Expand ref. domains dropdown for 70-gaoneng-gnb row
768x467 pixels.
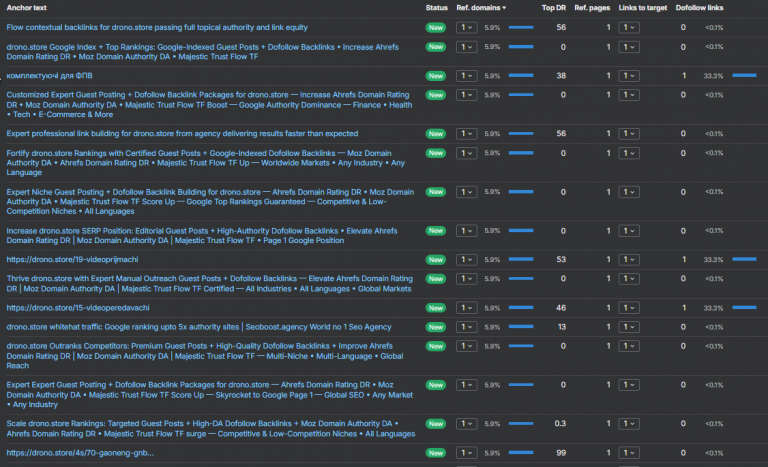(x=466, y=453)
